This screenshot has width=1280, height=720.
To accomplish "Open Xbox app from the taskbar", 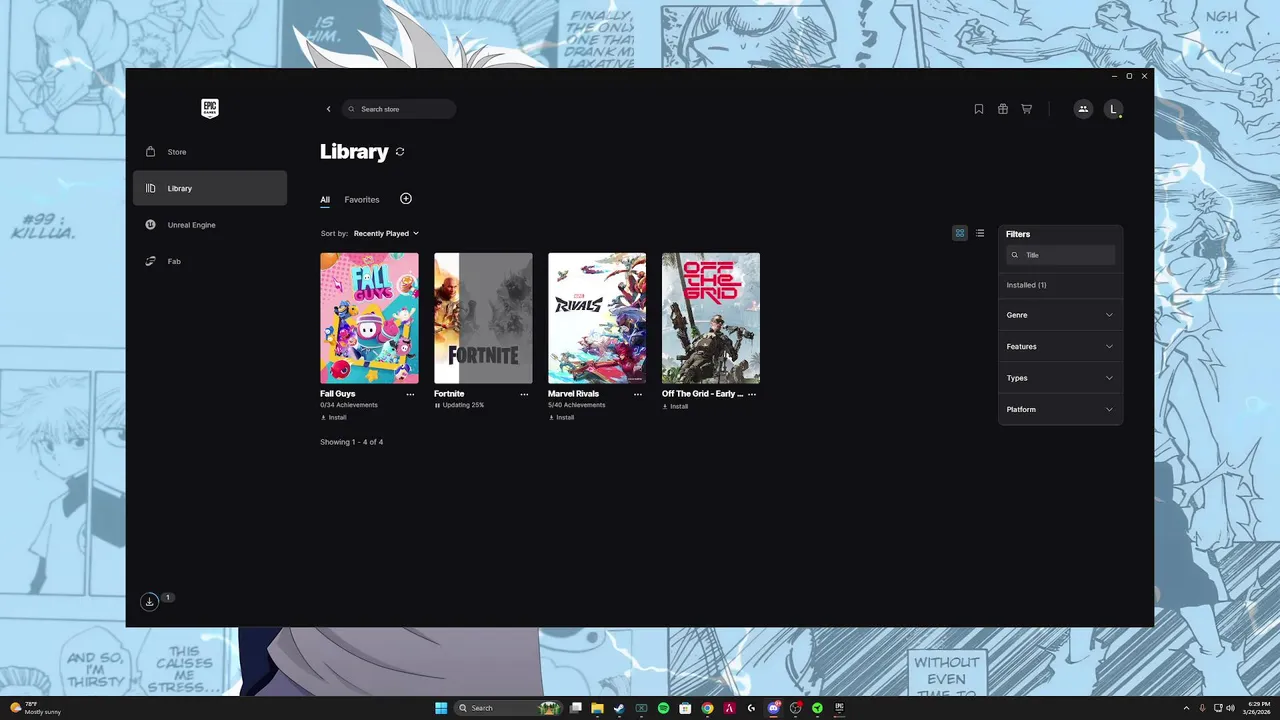I will (x=641, y=708).
